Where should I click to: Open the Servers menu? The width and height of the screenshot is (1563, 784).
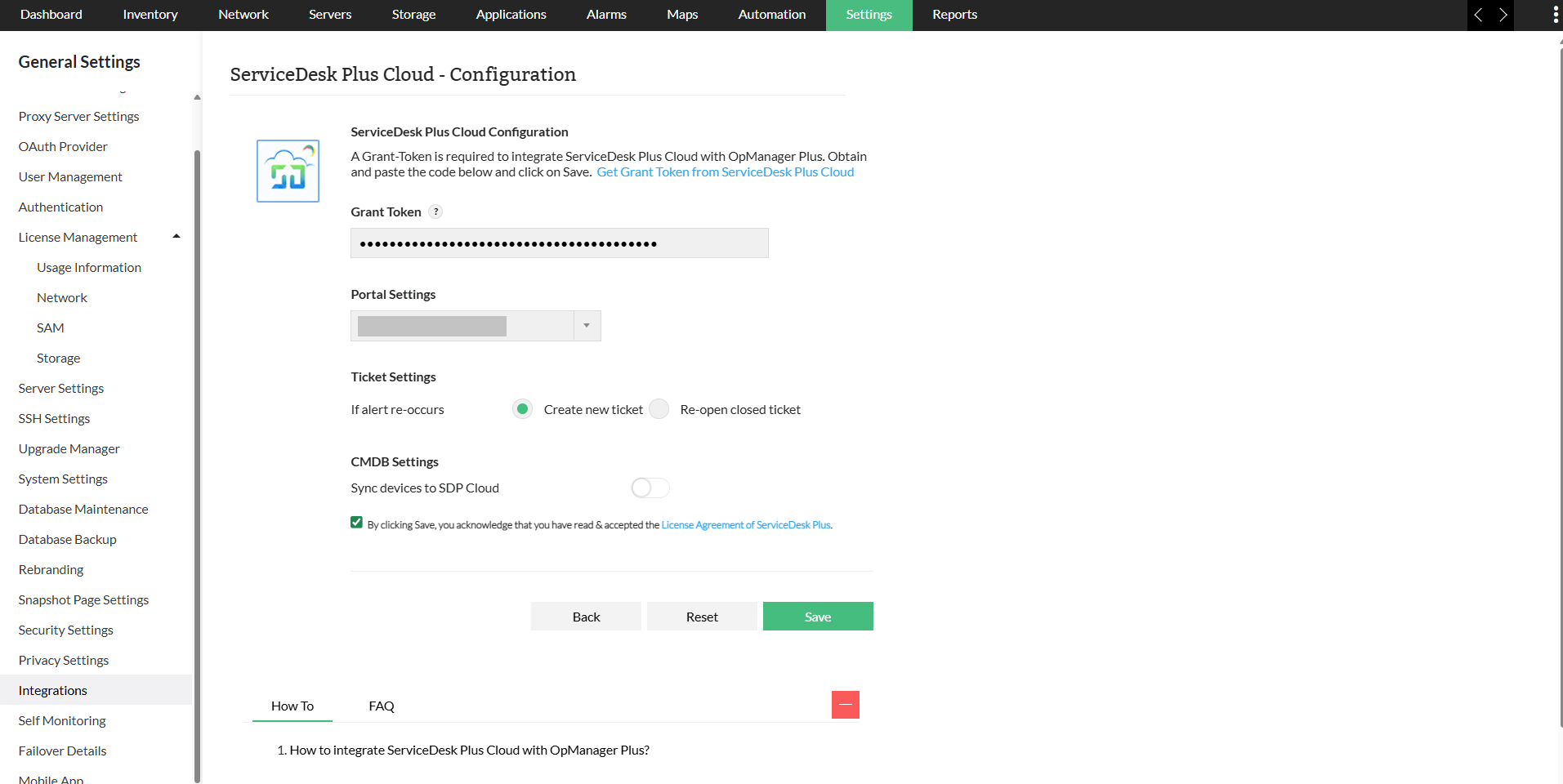(x=330, y=15)
